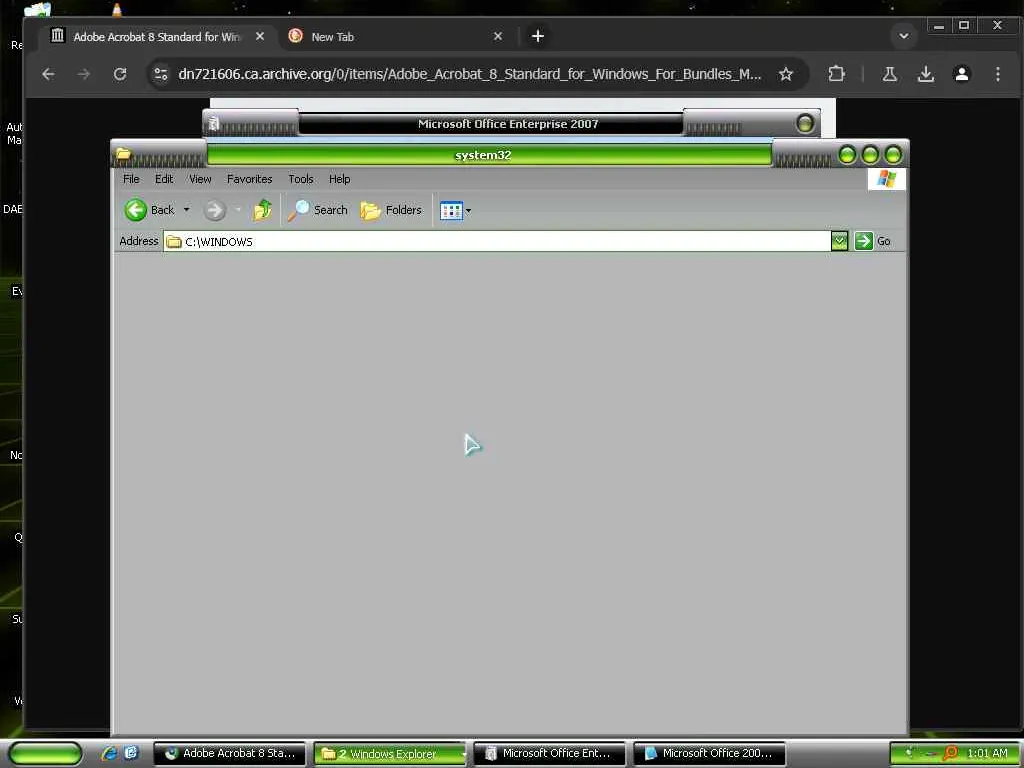1024x768 pixels.
Task: Open the File menu
Action: coord(131,179)
